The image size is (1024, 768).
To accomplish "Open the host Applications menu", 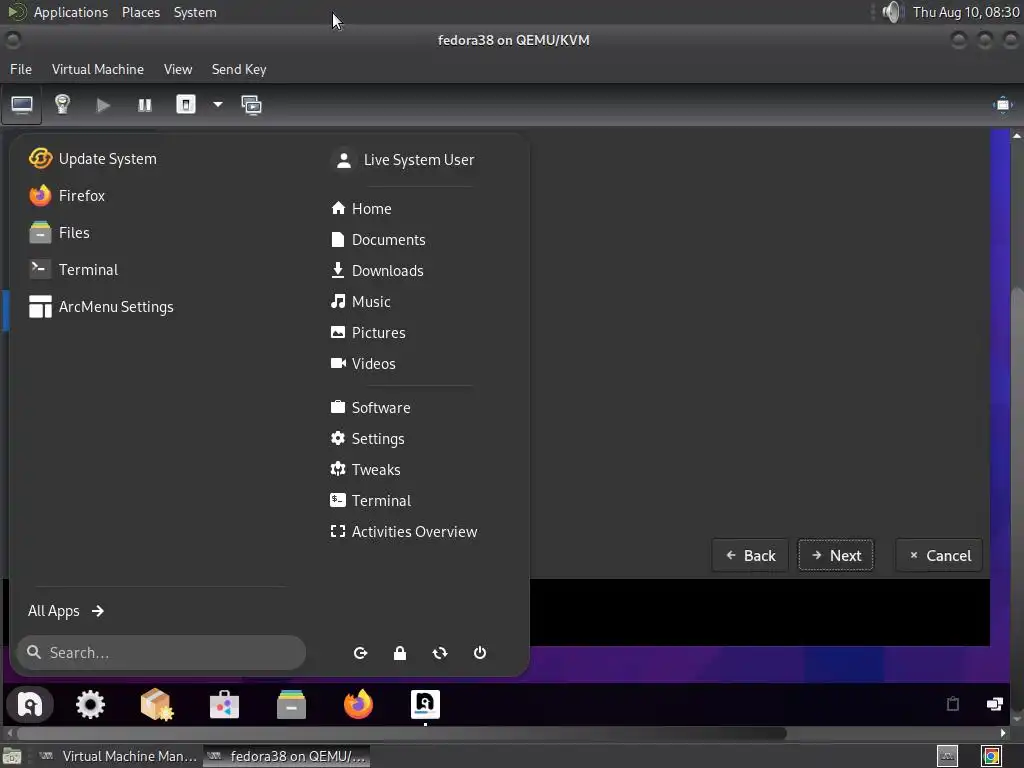I will [x=71, y=12].
